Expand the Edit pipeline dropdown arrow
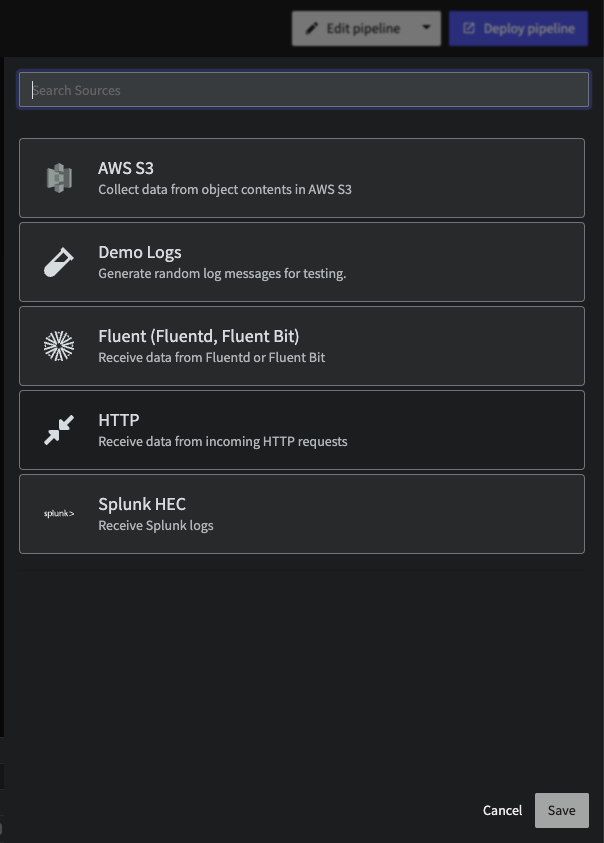The height and width of the screenshot is (843, 604). [x=426, y=26]
